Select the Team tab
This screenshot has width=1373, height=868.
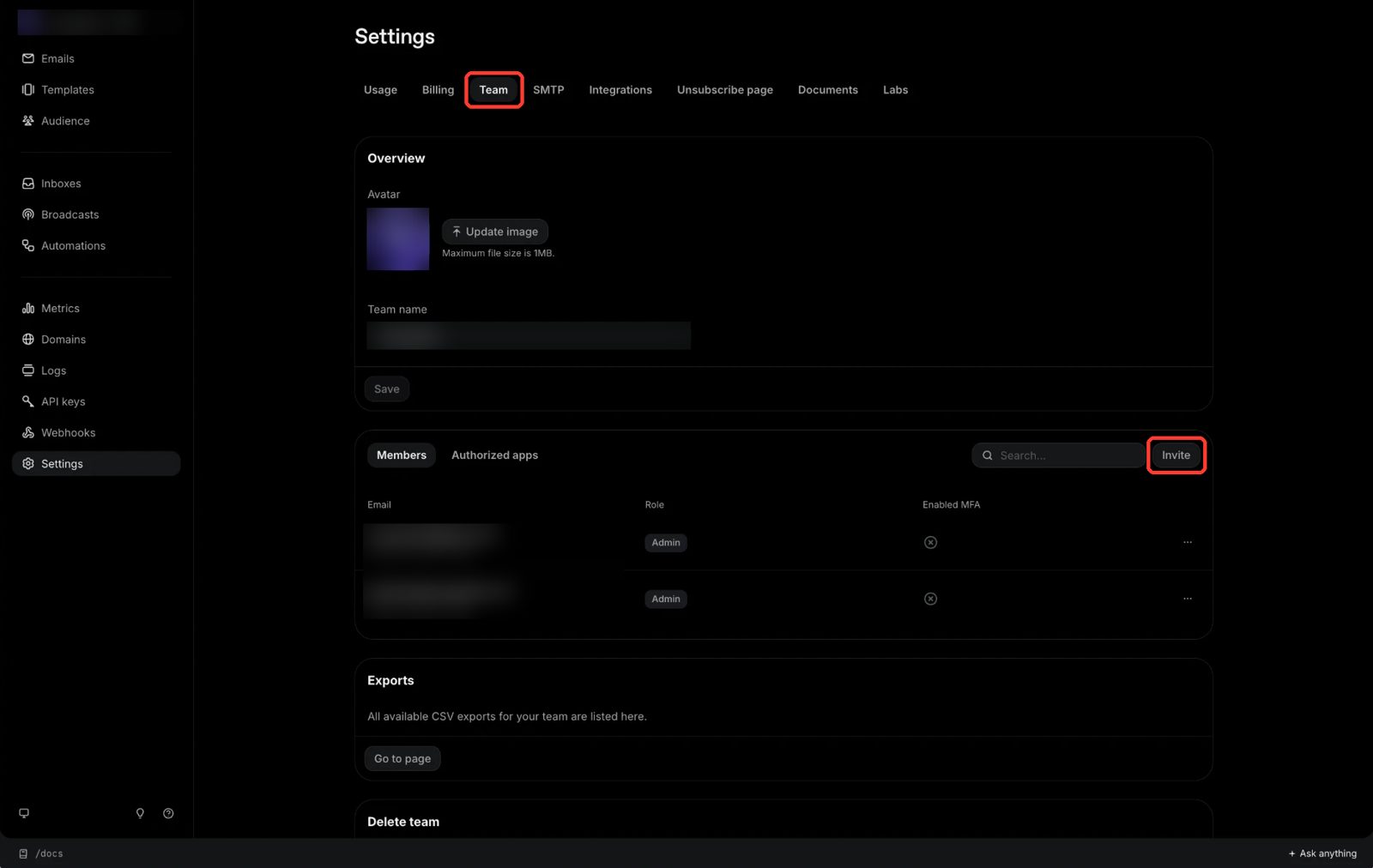(x=493, y=90)
